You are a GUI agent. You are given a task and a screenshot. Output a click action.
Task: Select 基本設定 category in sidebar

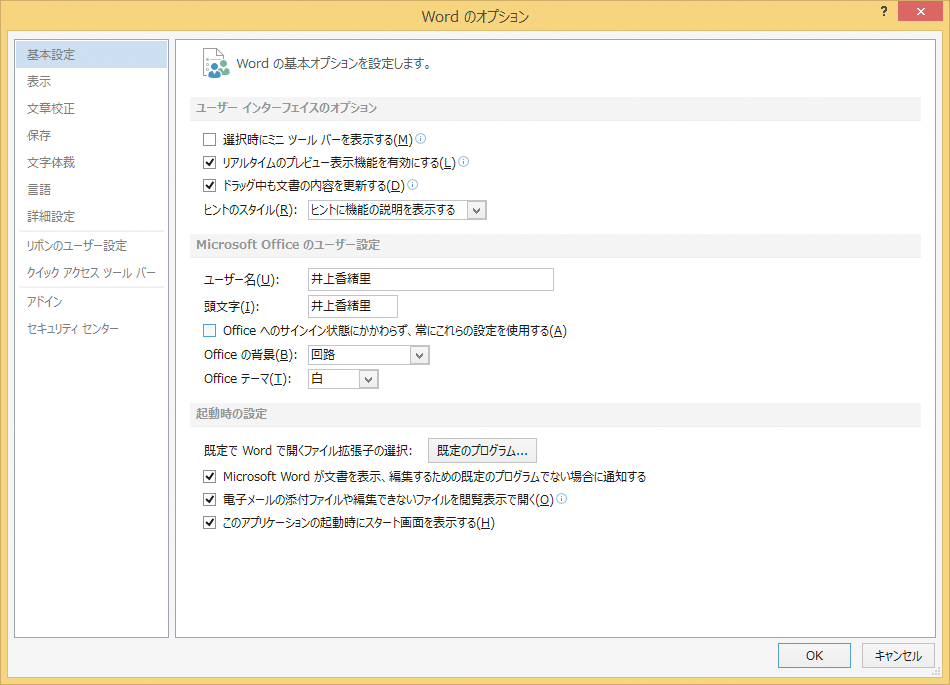pyautogui.click(x=91, y=55)
